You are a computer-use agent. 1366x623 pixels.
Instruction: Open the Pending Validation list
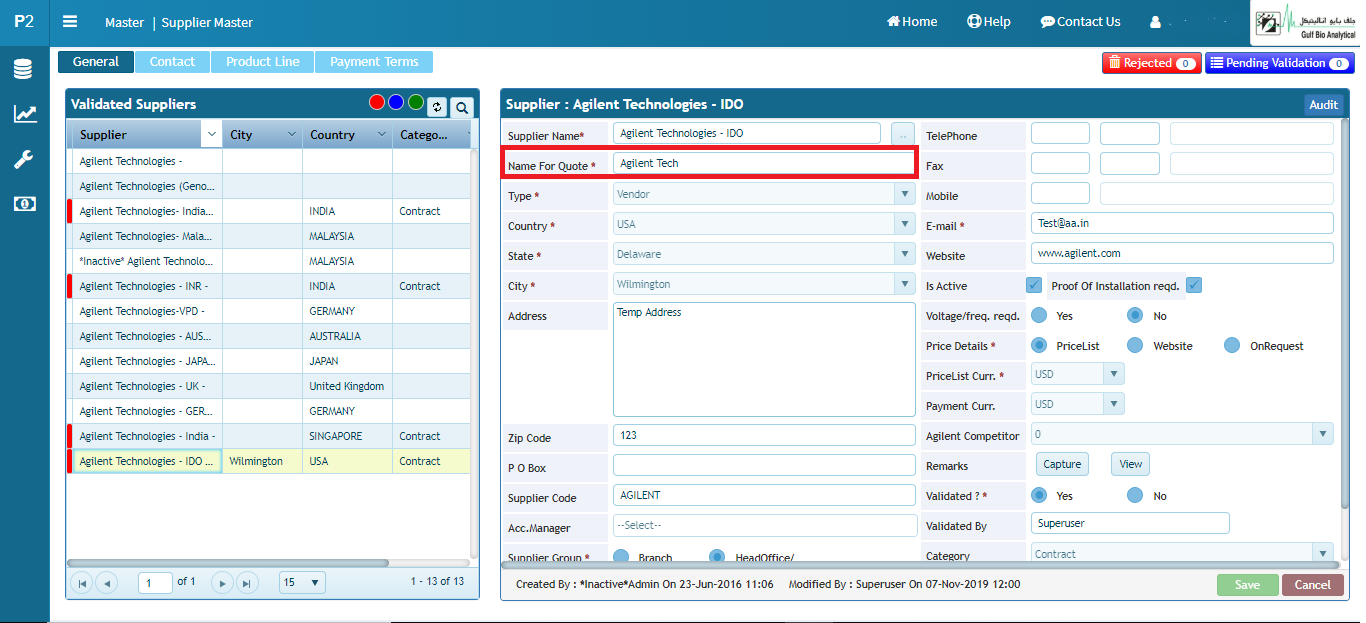(x=1279, y=63)
